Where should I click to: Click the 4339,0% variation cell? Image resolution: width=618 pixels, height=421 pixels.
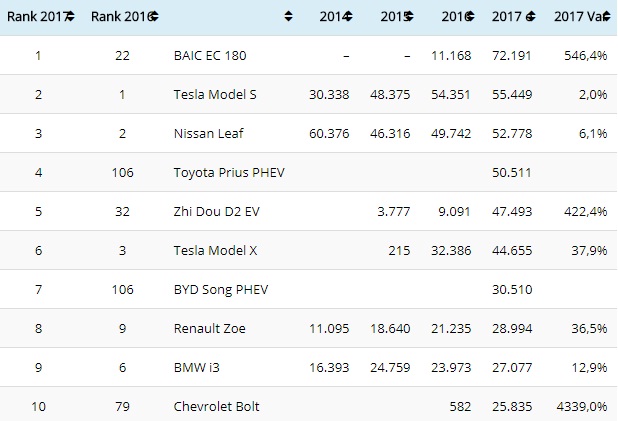[581, 406]
